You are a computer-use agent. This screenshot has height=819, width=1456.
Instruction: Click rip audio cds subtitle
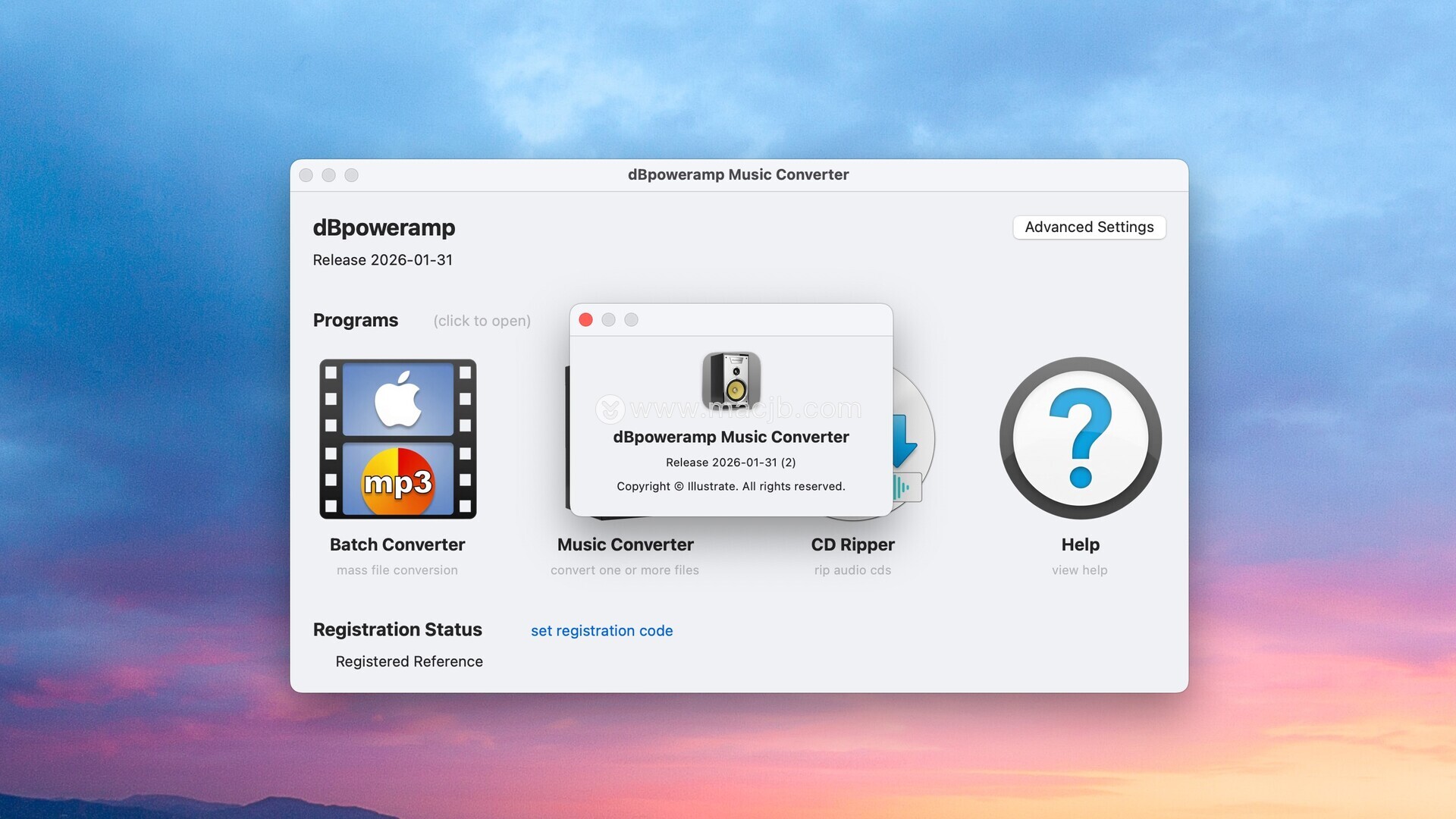coord(852,570)
